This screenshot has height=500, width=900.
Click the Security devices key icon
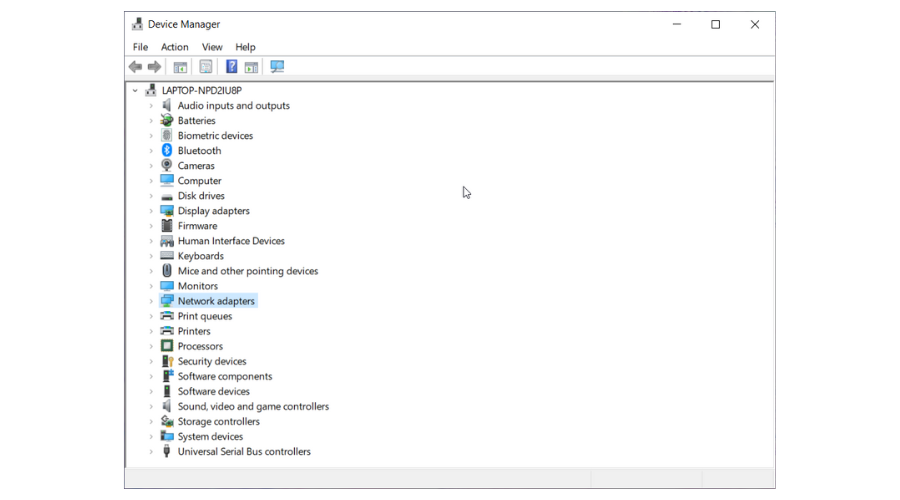tap(167, 361)
